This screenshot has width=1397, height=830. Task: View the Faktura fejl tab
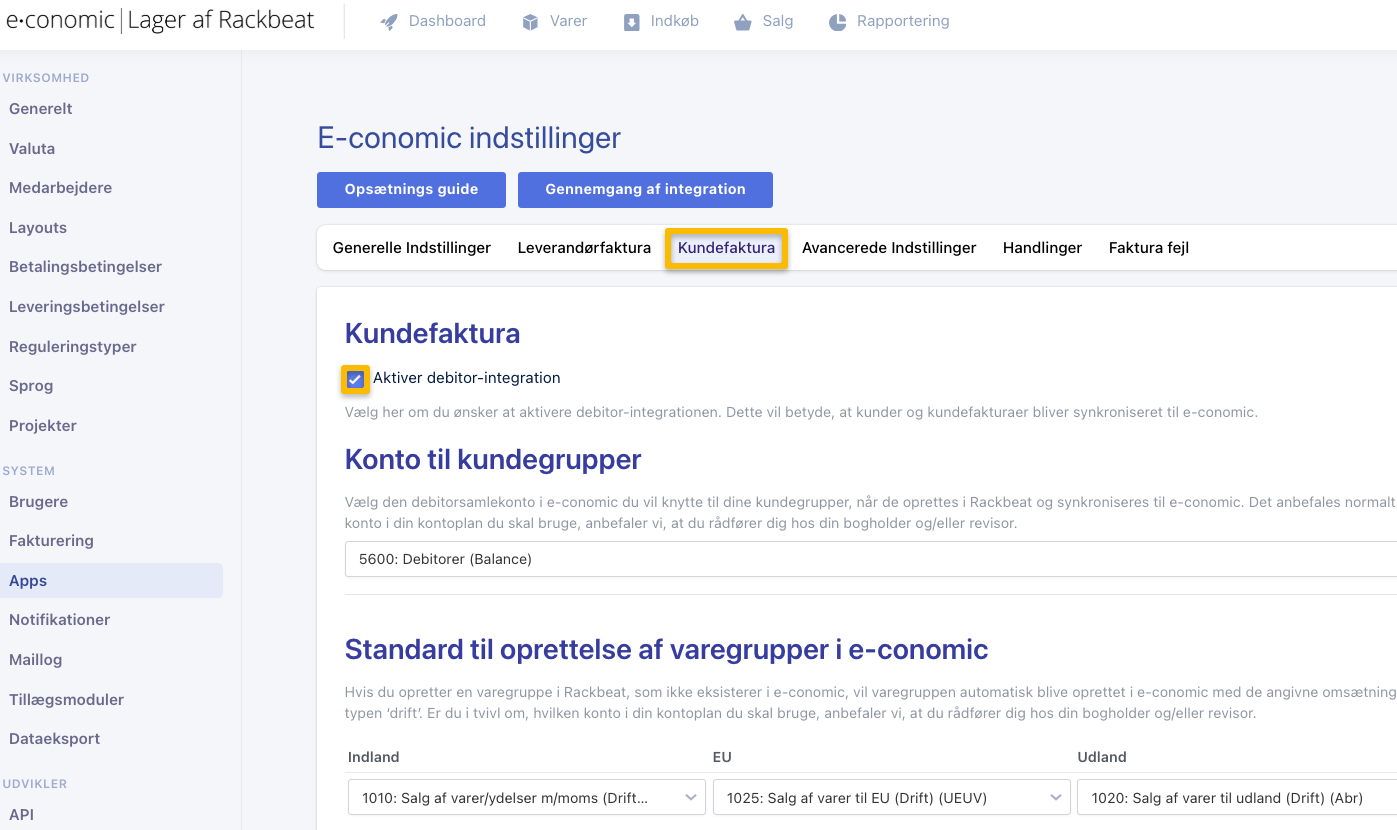pos(1148,247)
